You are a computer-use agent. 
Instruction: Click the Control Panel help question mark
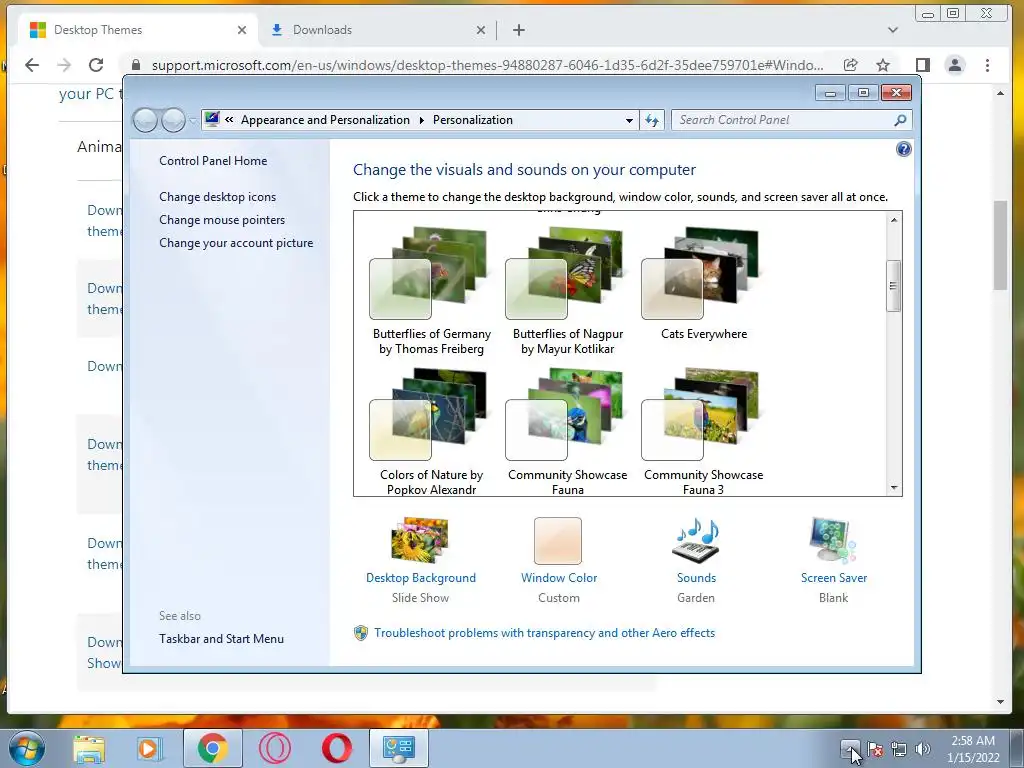point(903,150)
